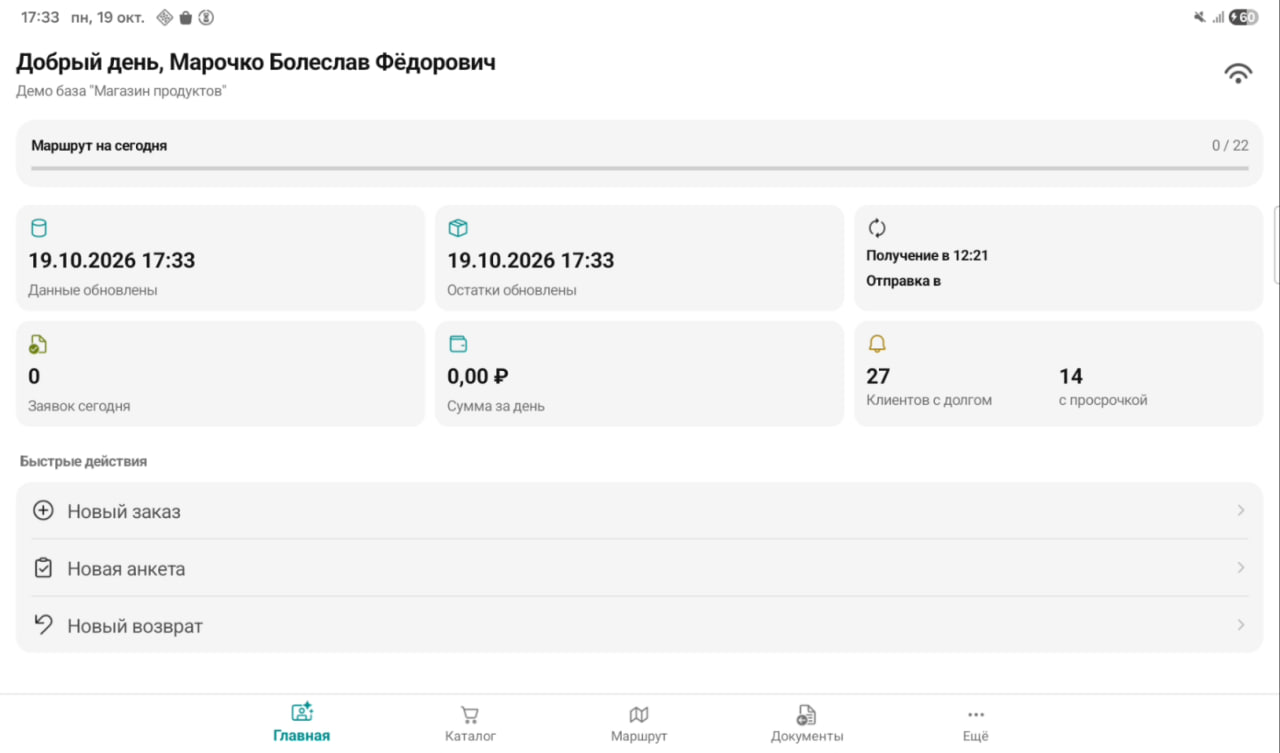Click the 'Остатки обновлены' label
This screenshot has width=1280, height=753.
coord(512,290)
